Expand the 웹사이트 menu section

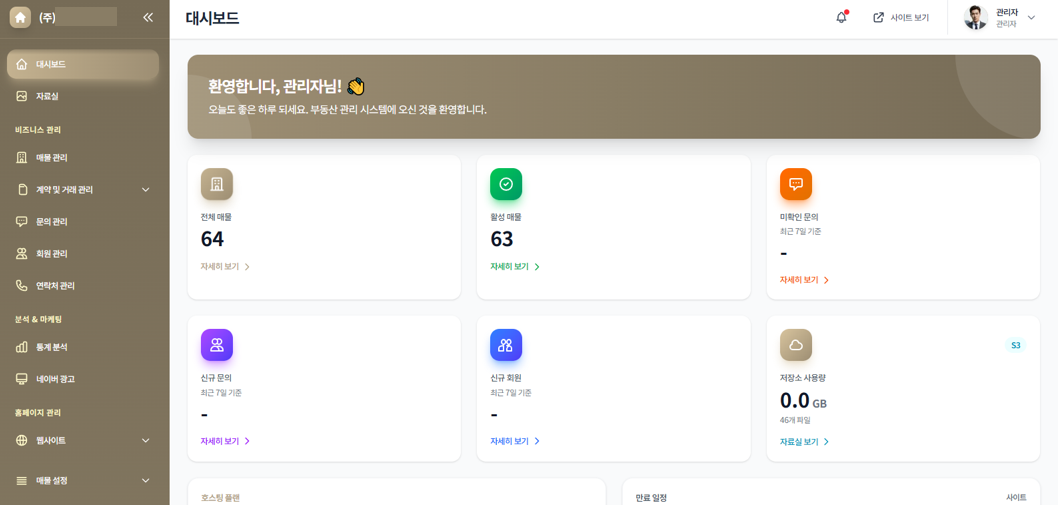click(146, 441)
